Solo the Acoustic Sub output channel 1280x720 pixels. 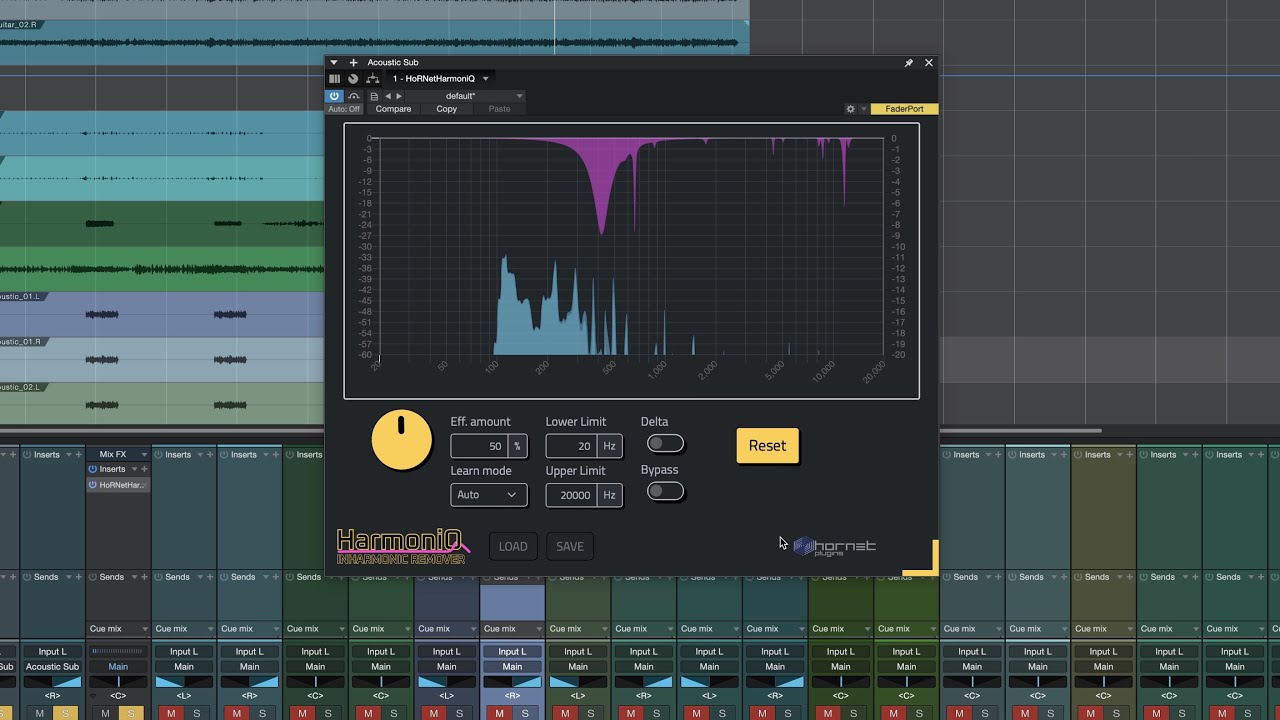65,713
